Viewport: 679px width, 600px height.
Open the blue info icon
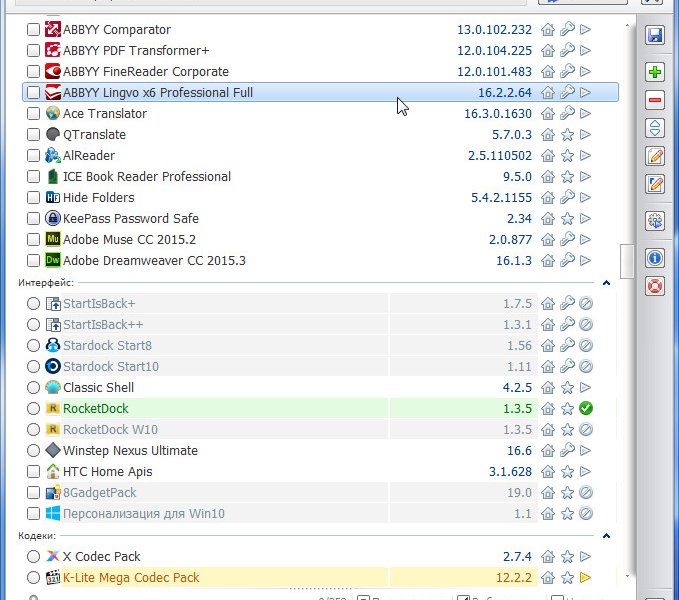tap(655, 258)
